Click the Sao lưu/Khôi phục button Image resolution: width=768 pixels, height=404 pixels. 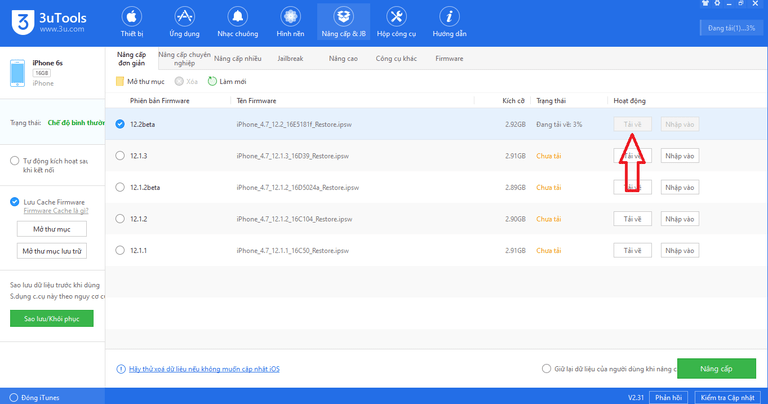(51, 318)
